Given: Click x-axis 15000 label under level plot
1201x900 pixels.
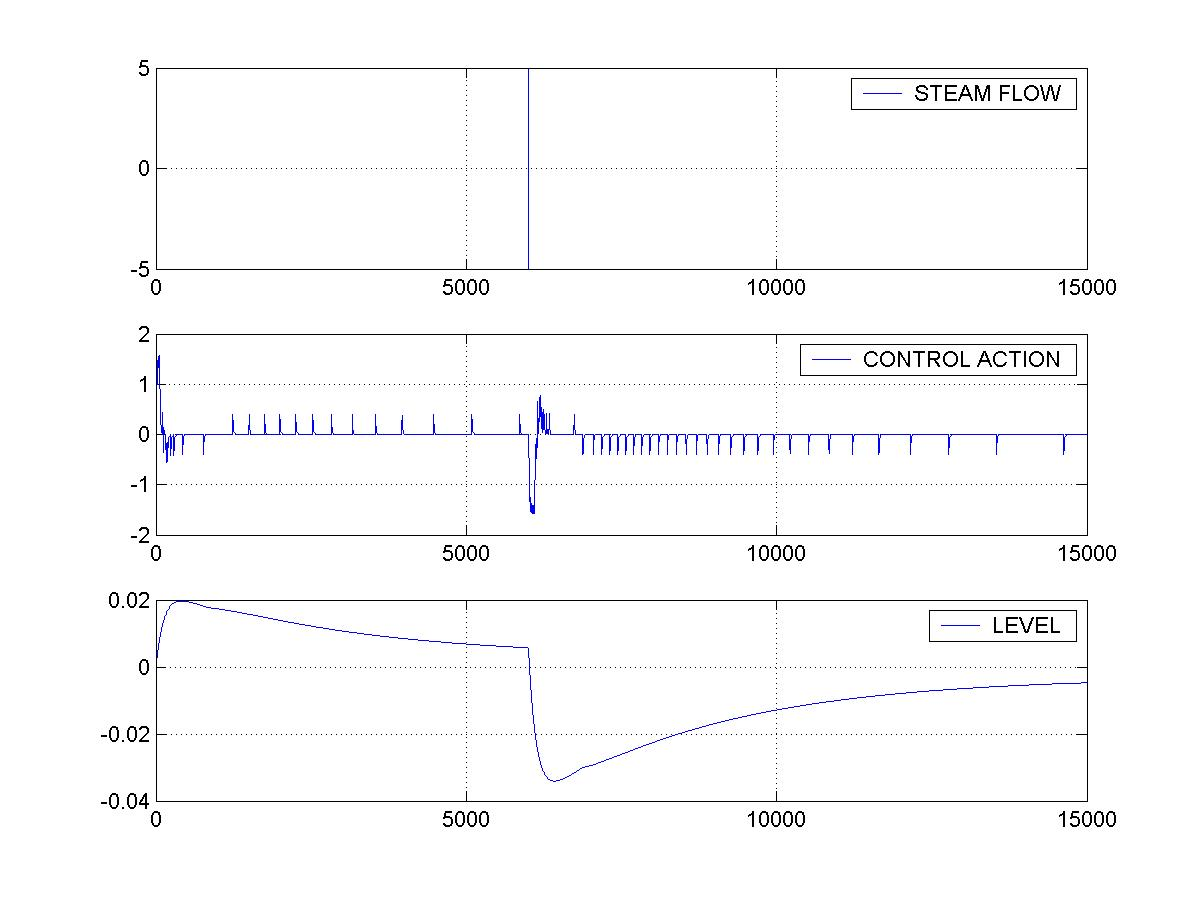Looking at the screenshot, I should [1087, 819].
